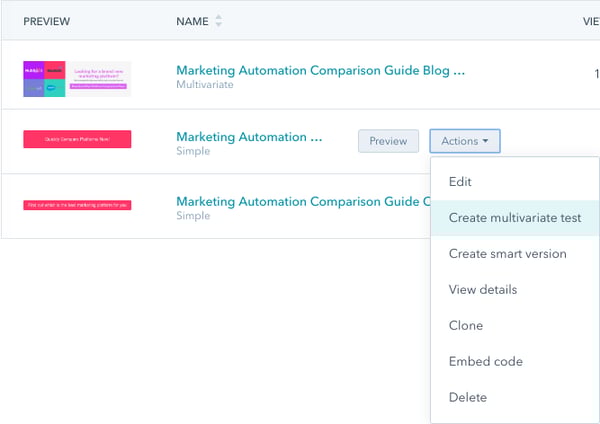Viewport: 600px width, 424px height.
Task: Open the third row Marketing Automation Comparison Guide link
Action: [x=300, y=201]
